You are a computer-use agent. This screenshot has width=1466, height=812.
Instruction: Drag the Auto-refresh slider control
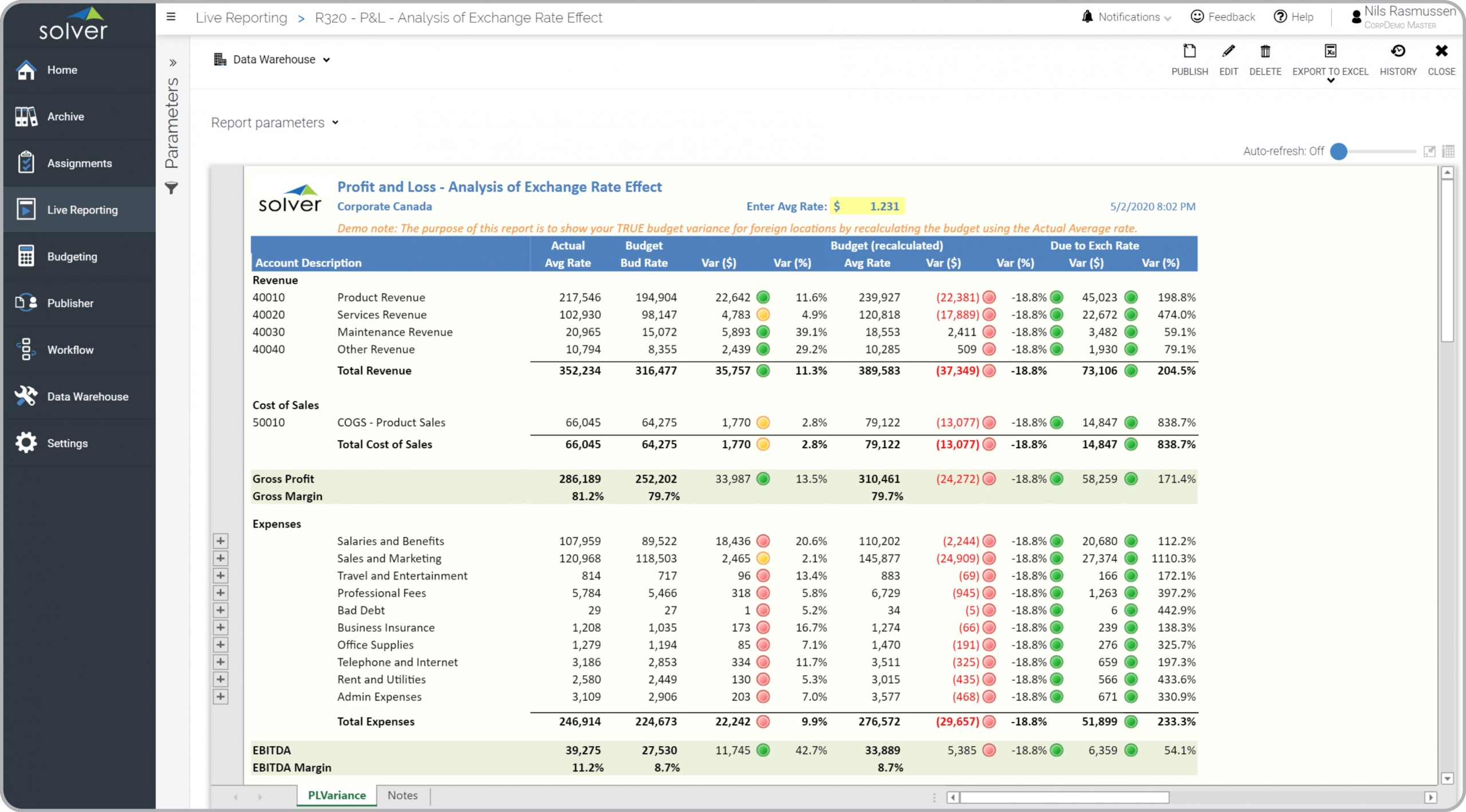[x=1340, y=151]
